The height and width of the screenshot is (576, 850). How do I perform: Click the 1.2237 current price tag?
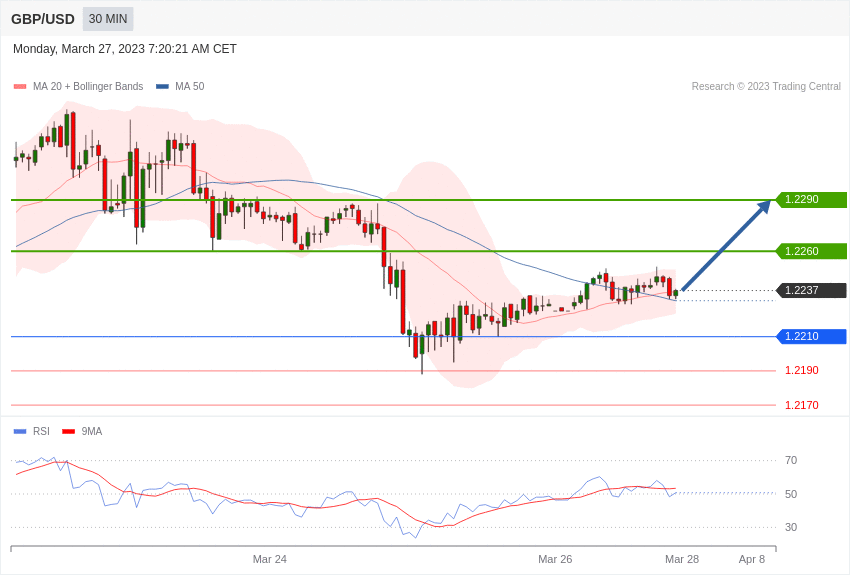tap(811, 291)
